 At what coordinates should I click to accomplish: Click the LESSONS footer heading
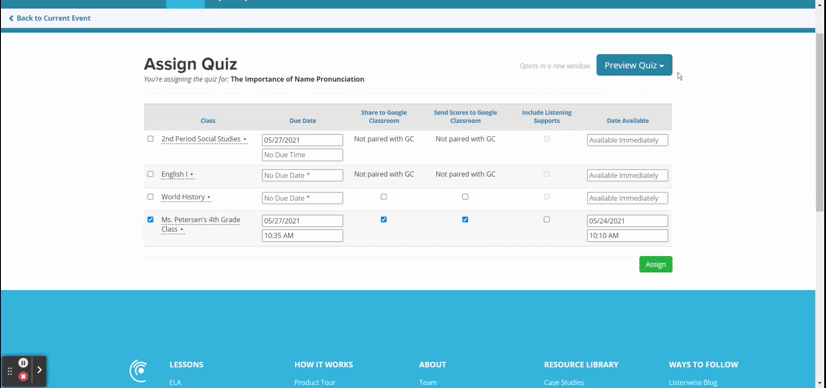click(186, 364)
